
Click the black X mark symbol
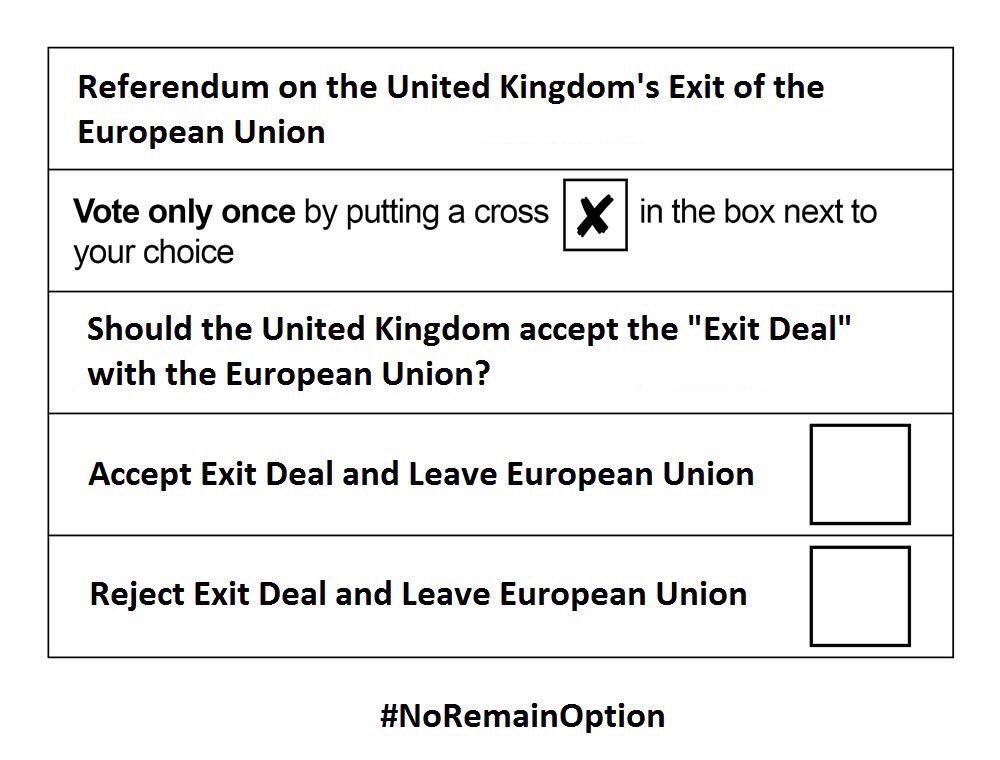[594, 216]
